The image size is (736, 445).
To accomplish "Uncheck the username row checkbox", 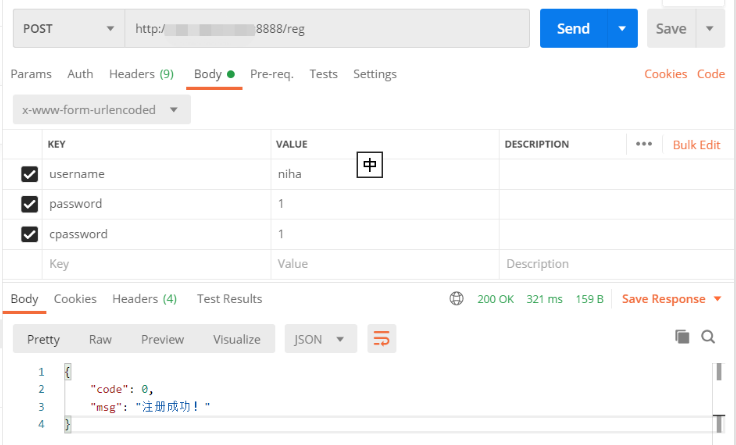I will coord(30,174).
